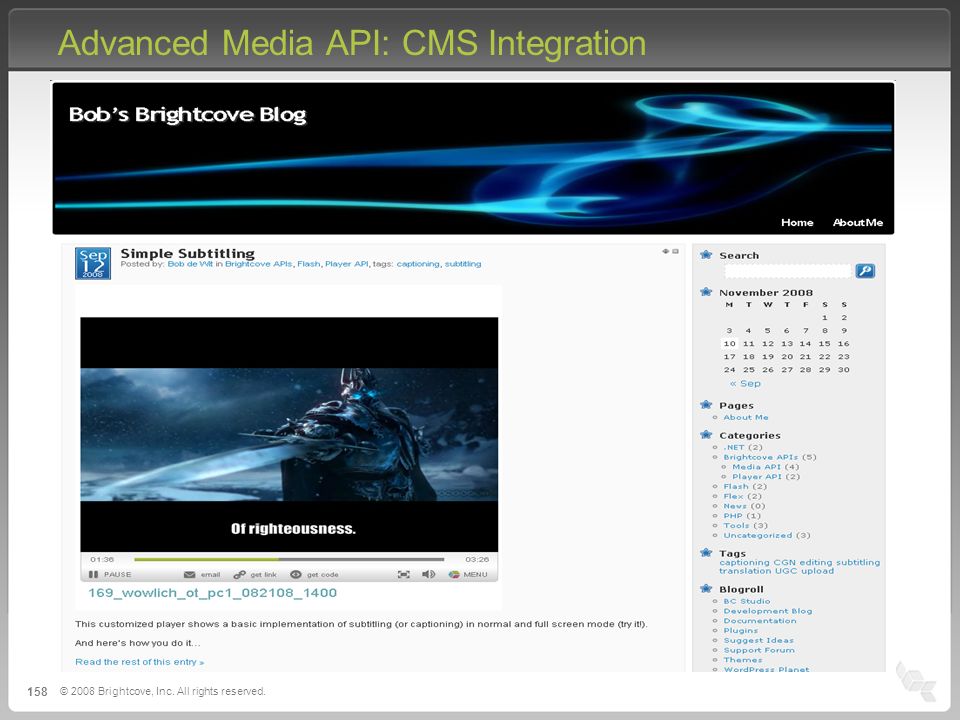Open the Simple Subtitling post title
This screenshot has width=960, height=720.
pyautogui.click(x=187, y=253)
